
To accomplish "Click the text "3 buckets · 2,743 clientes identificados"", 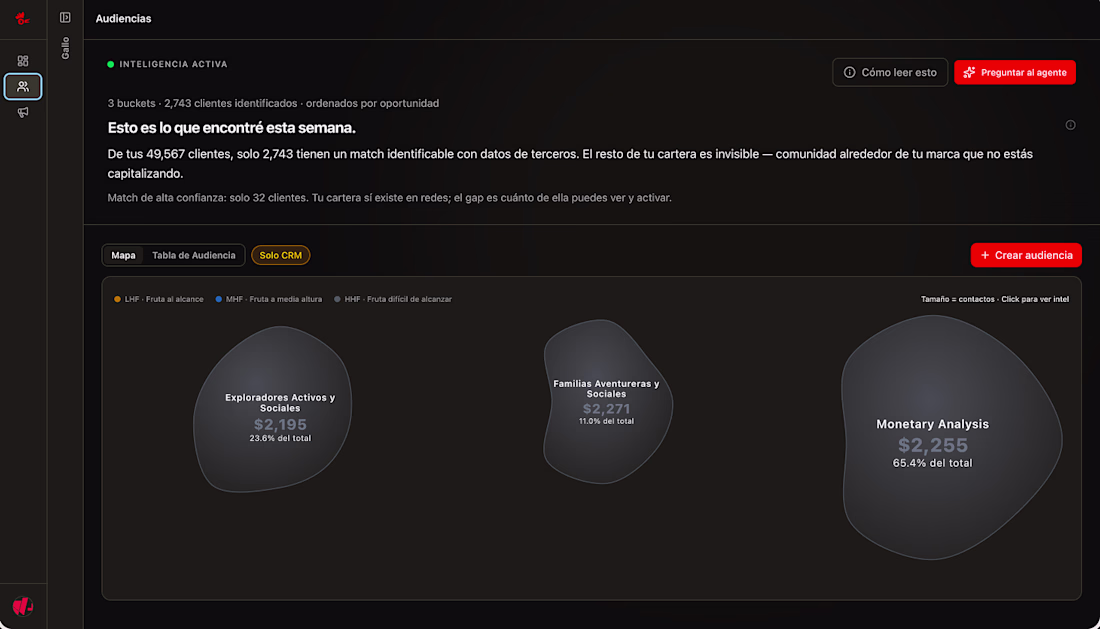I will [202, 103].
